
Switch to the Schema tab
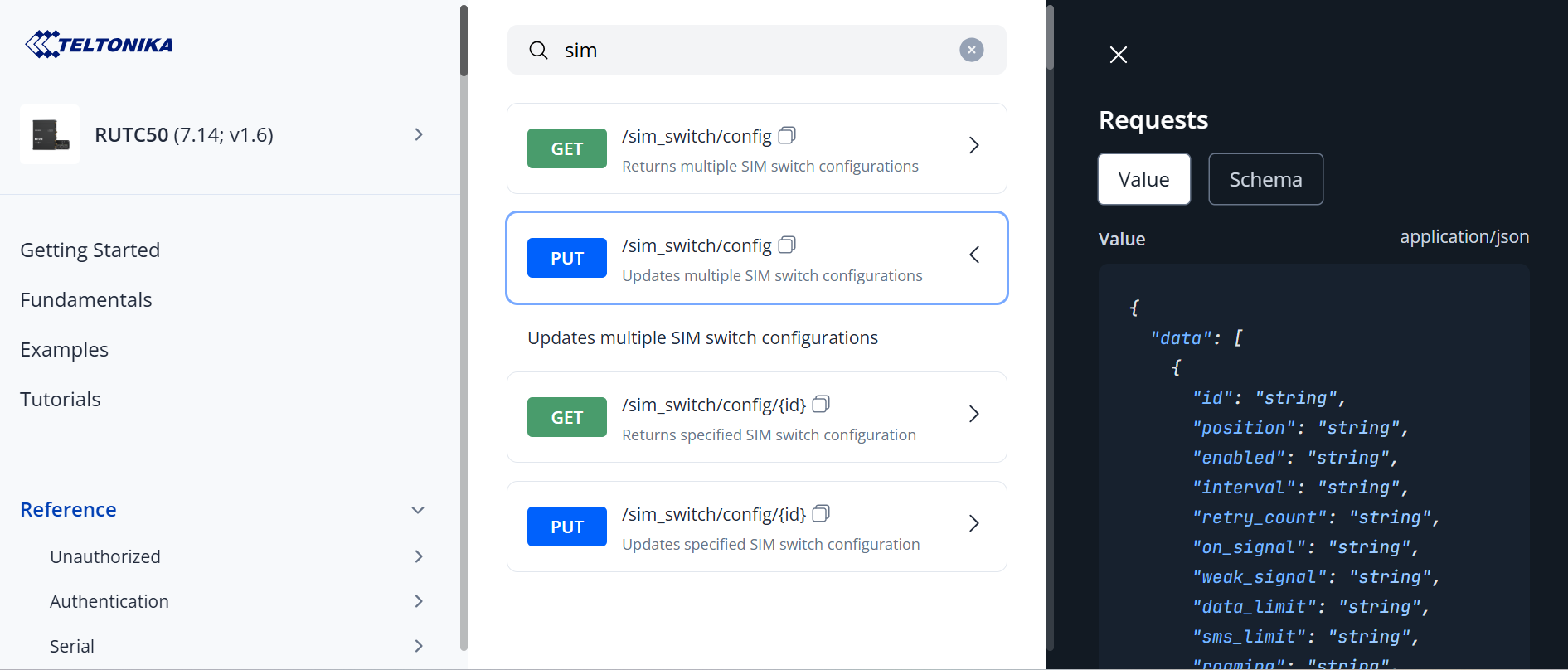tap(1265, 179)
